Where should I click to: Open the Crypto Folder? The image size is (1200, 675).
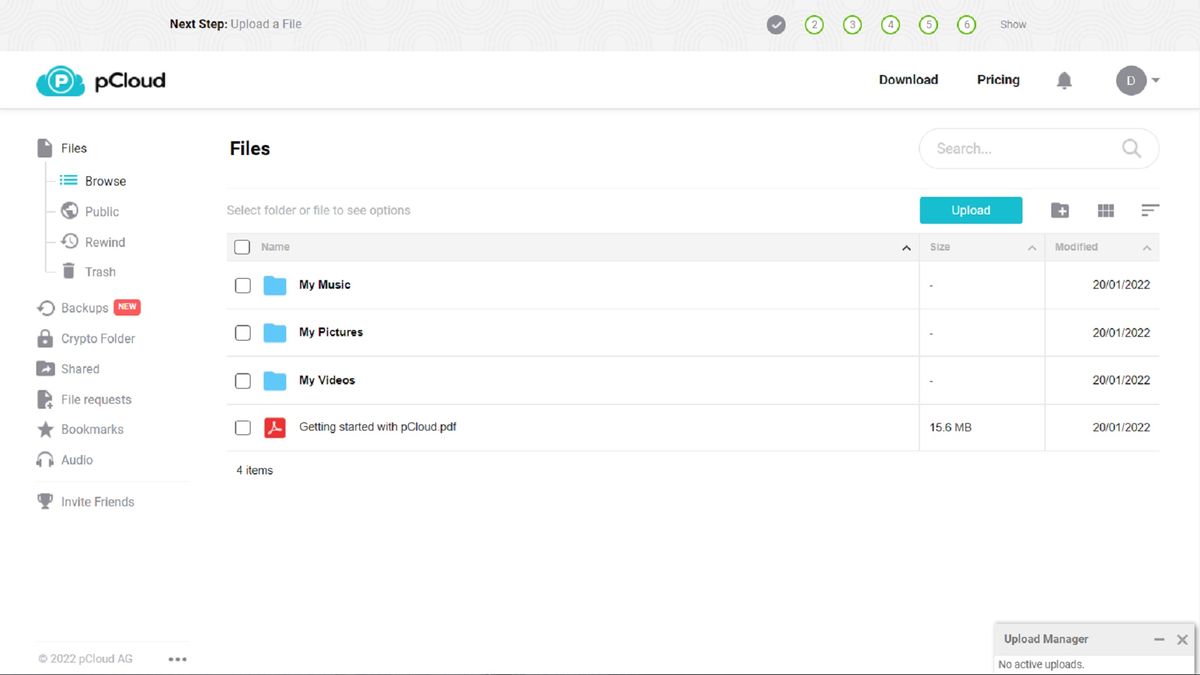[96, 338]
